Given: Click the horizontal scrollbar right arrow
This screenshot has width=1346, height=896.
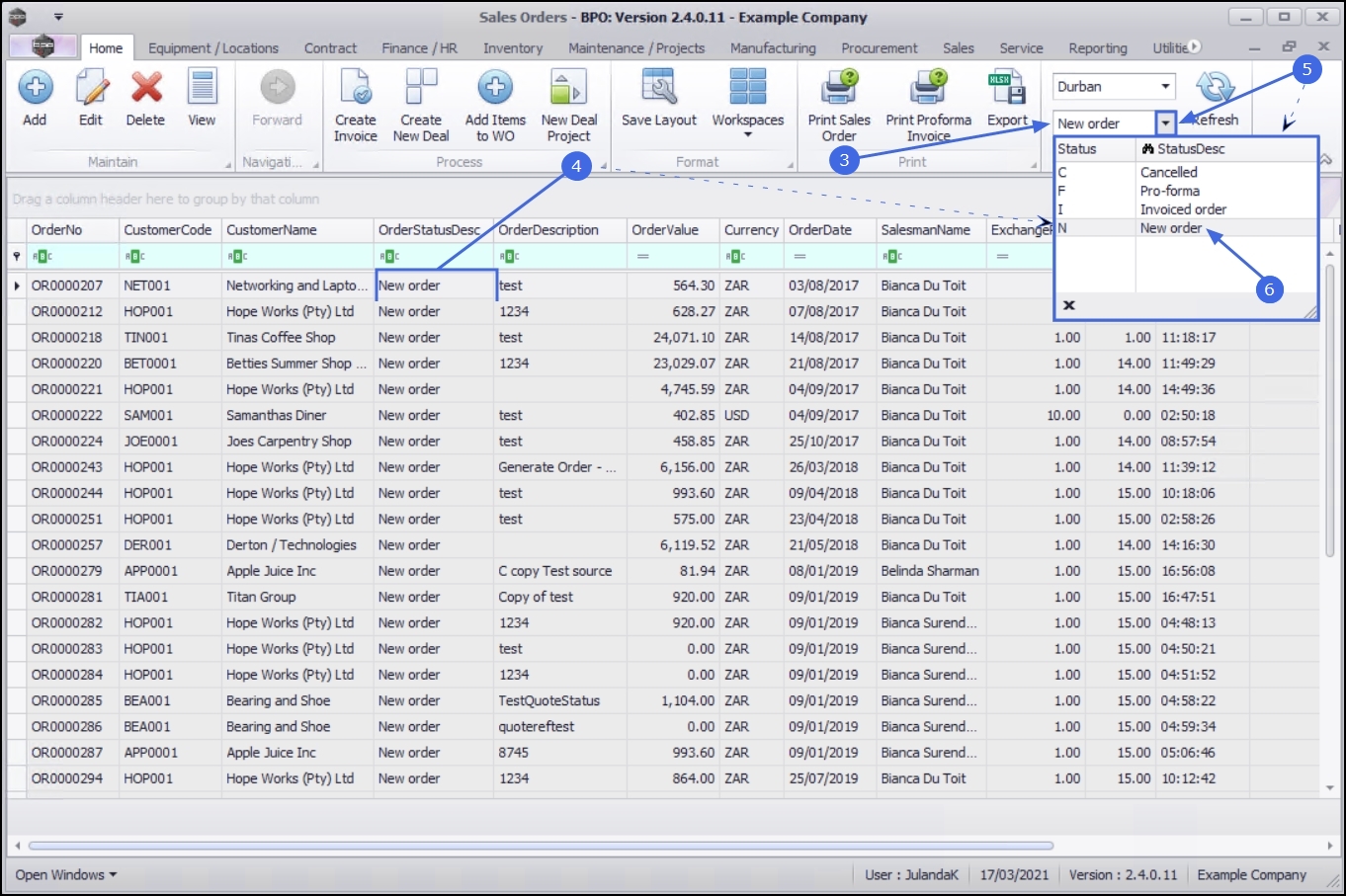Looking at the screenshot, I should [x=1330, y=846].
